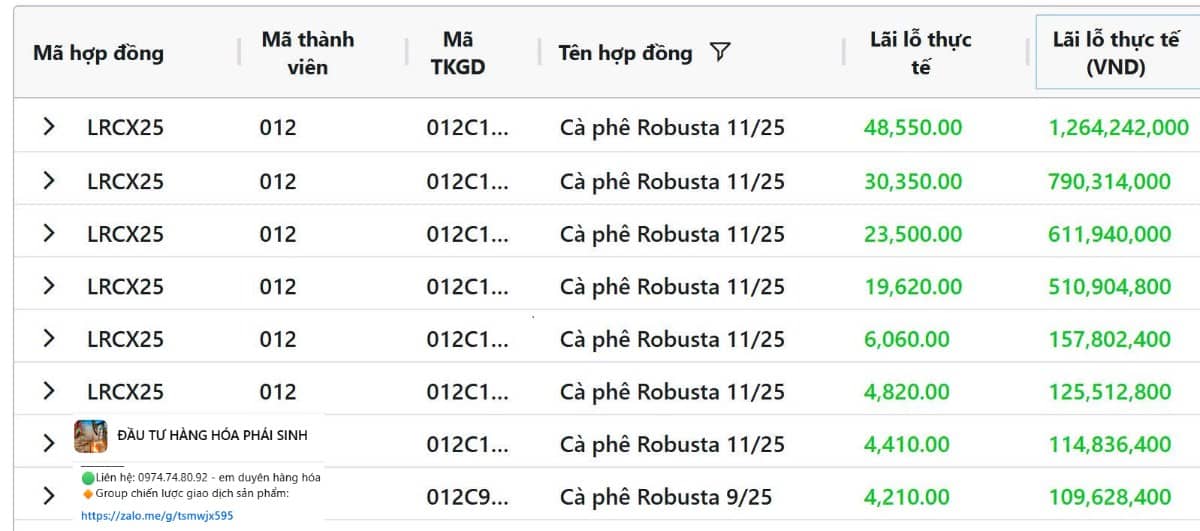Sort by Lãi lỗ thực tế (VND) header
Screen dimensions: 1200x531
pyautogui.click(x=1115, y=53)
